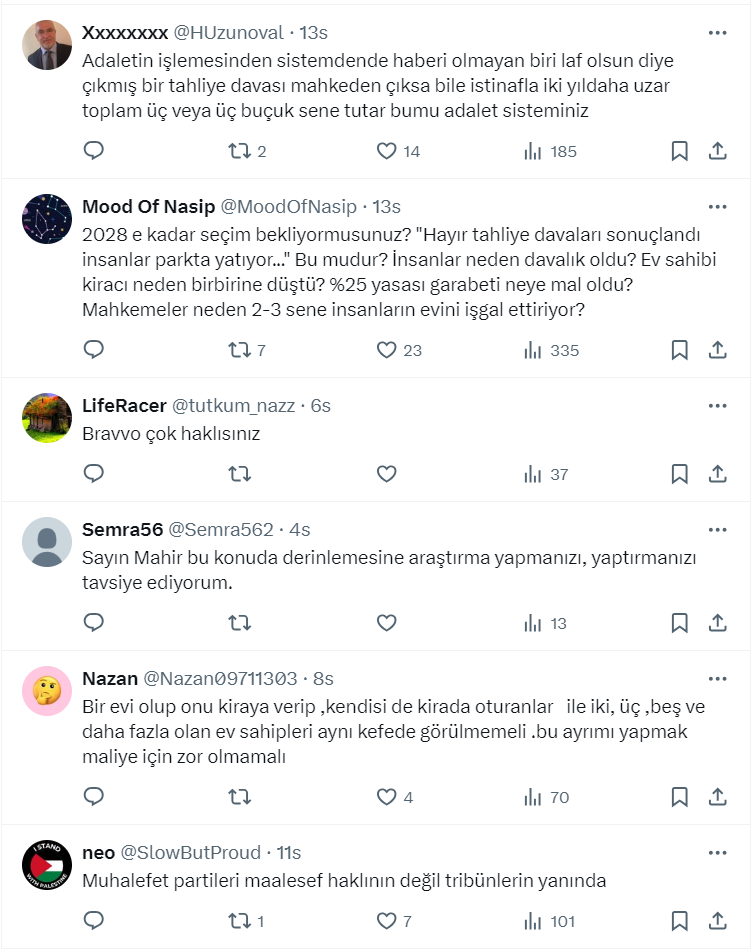751x949 pixels.
Task: Open the 13s timestamp on Xxxxxxxx's tweet
Action: click(x=315, y=33)
